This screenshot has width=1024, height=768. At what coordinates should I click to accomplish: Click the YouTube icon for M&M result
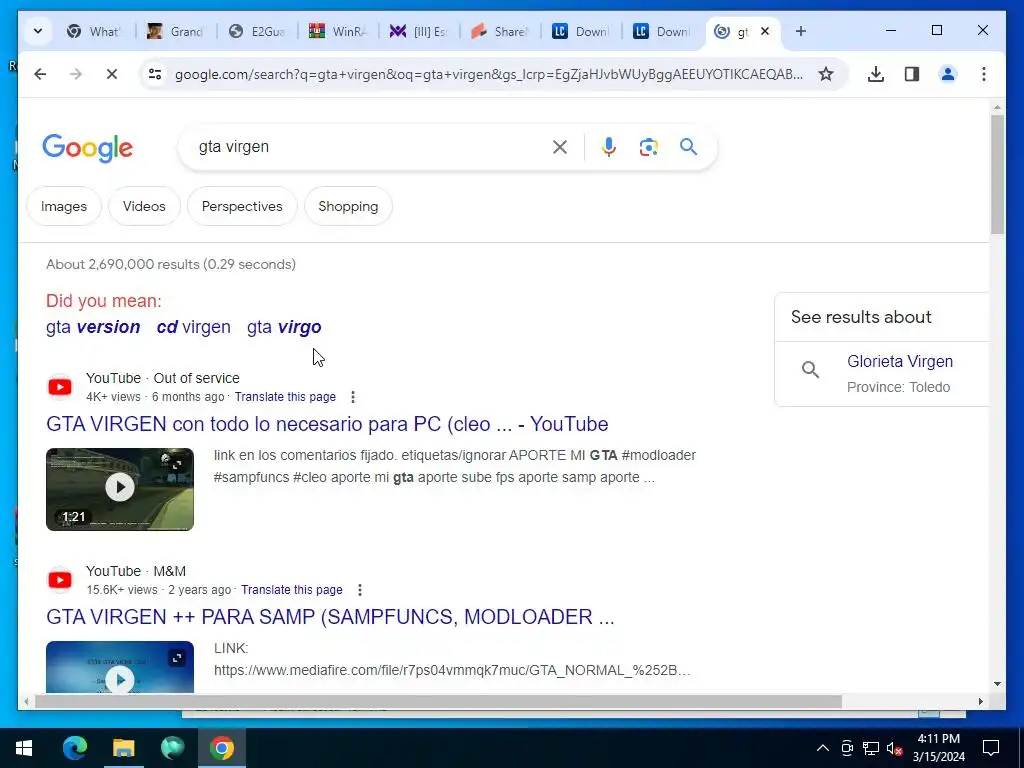click(60, 580)
